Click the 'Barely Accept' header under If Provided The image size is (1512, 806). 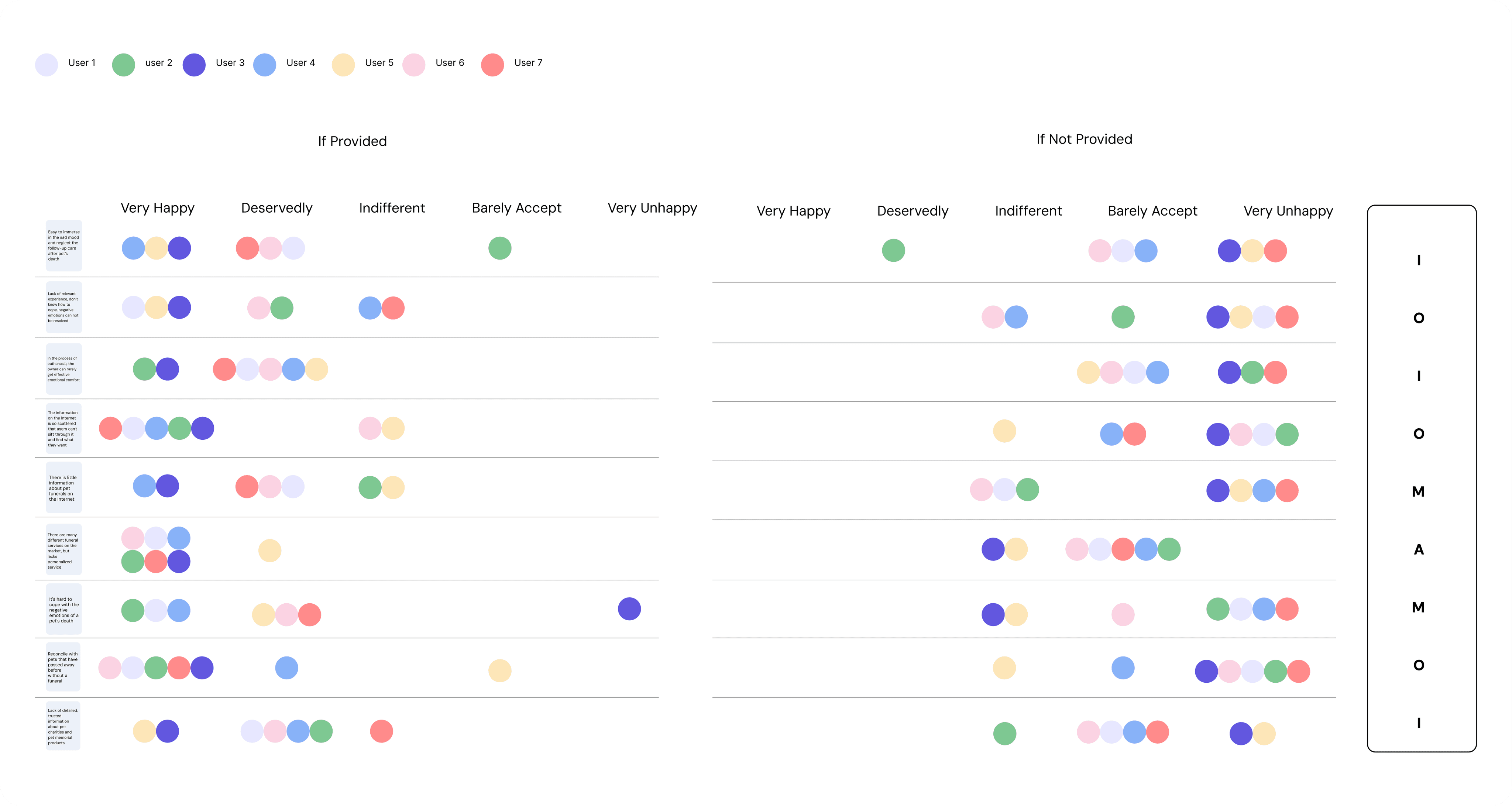(x=516, y=208)
